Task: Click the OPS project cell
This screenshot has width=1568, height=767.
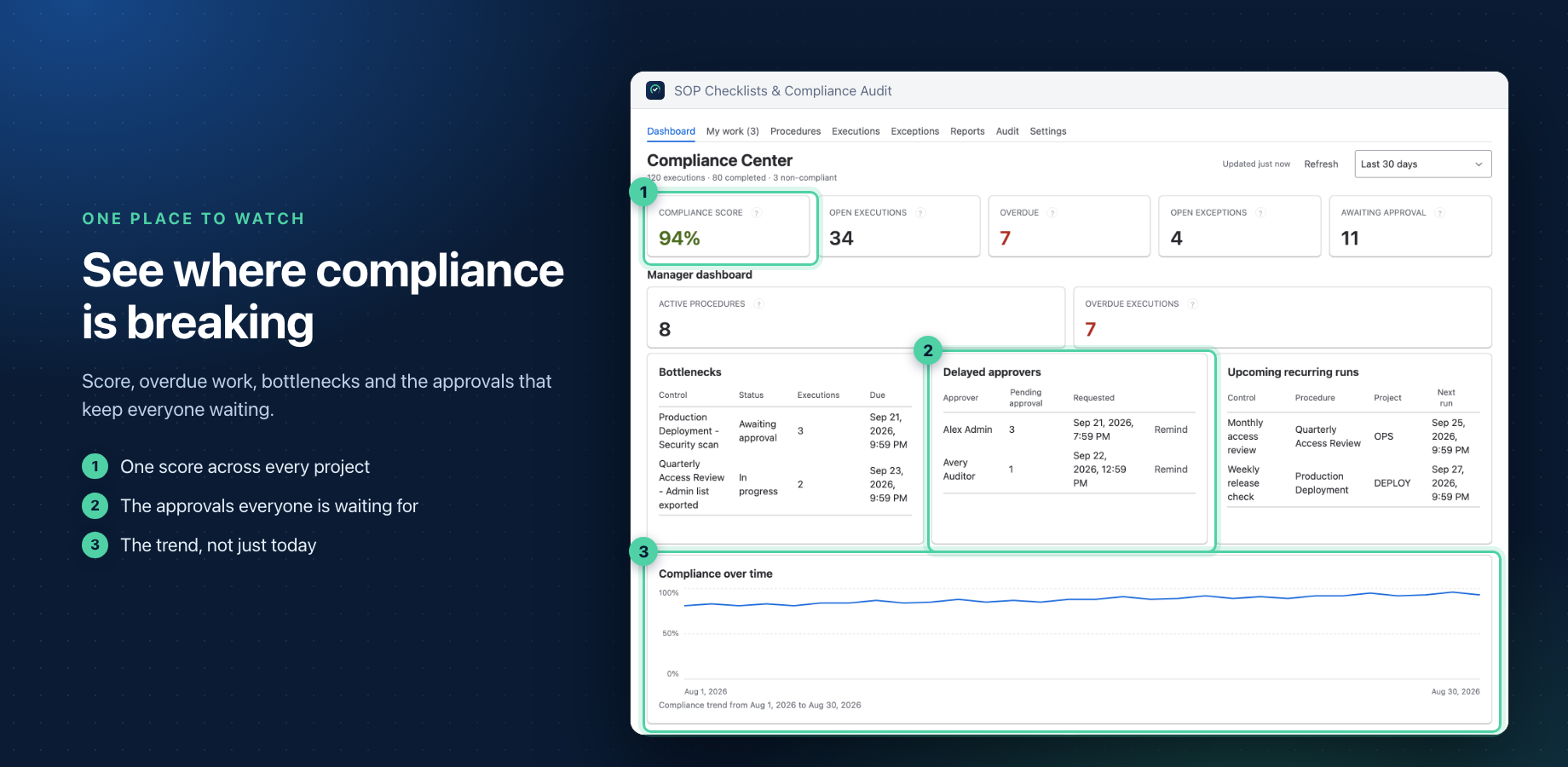Action: (1383, 436)
